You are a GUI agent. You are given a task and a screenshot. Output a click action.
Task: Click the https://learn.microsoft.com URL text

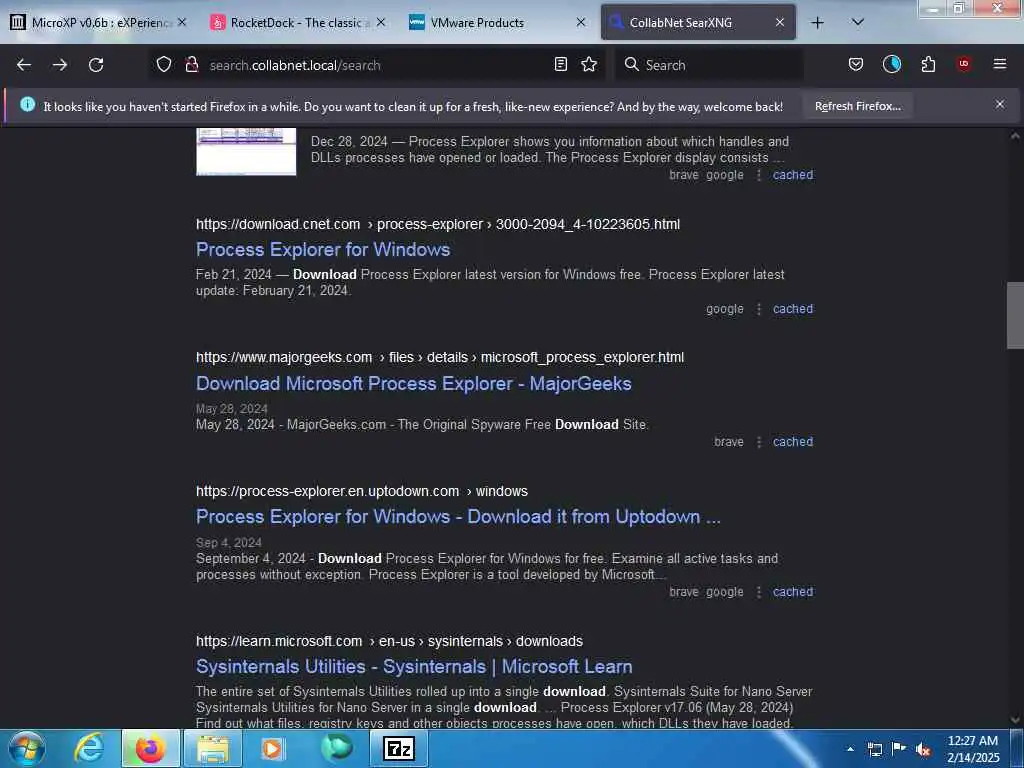pos(279,641)
